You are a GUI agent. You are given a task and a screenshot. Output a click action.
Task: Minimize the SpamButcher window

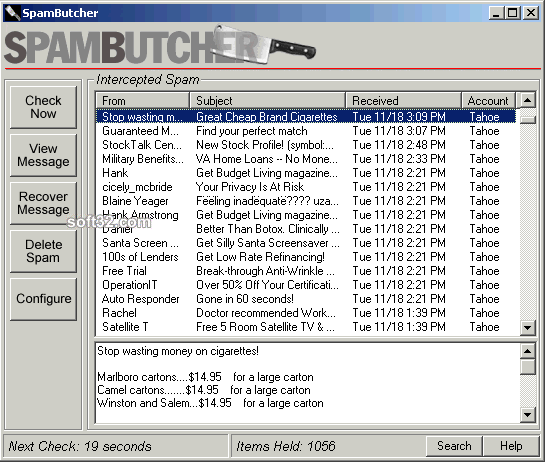tap(496, 13)
